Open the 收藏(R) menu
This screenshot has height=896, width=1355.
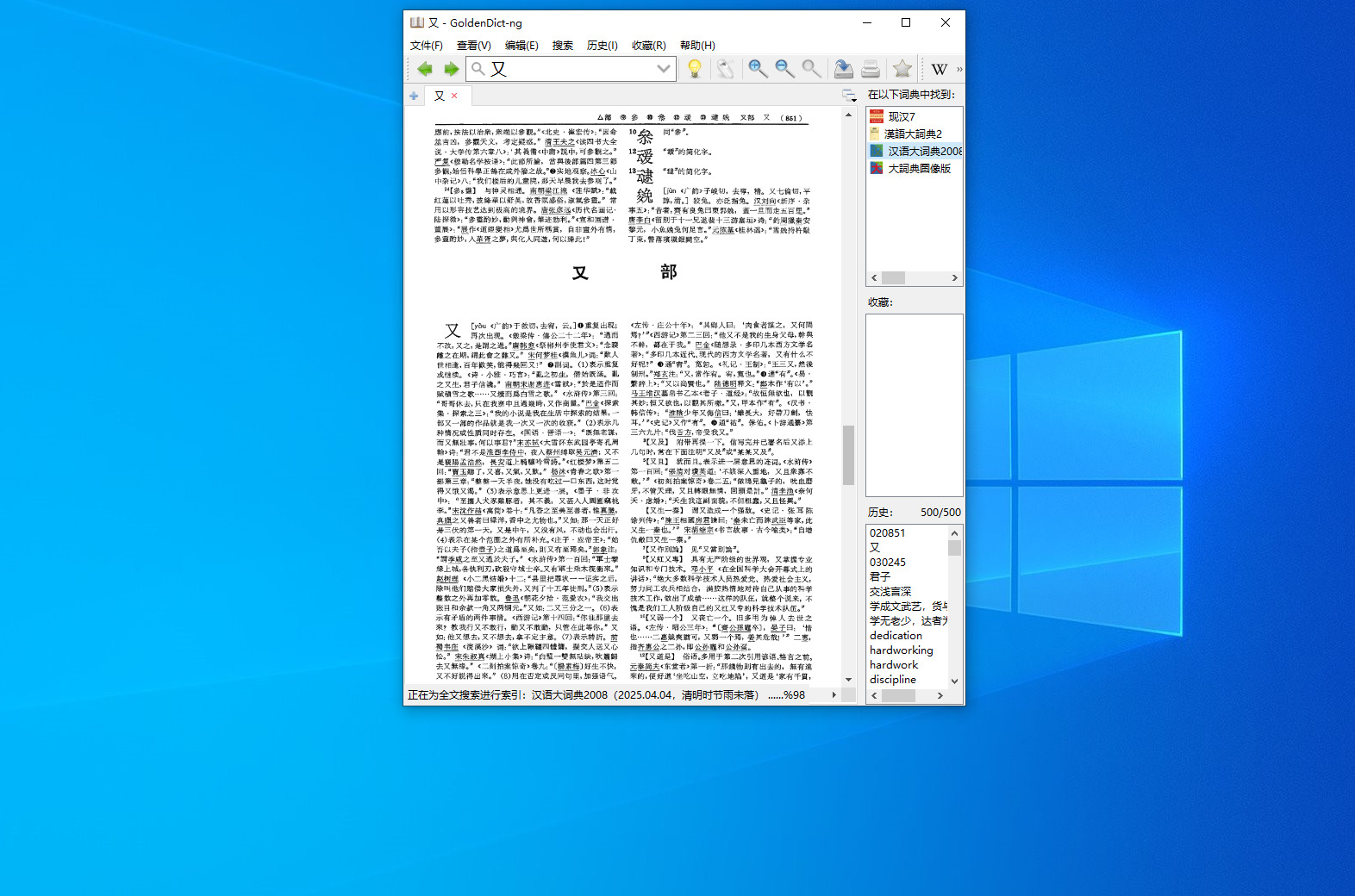(x=648, y=46)
